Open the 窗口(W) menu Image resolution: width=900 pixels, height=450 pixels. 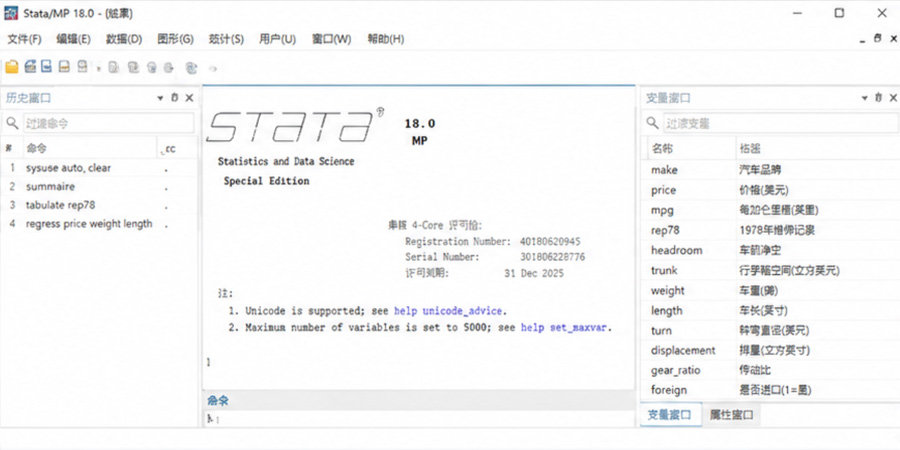[x=332, y=39]
